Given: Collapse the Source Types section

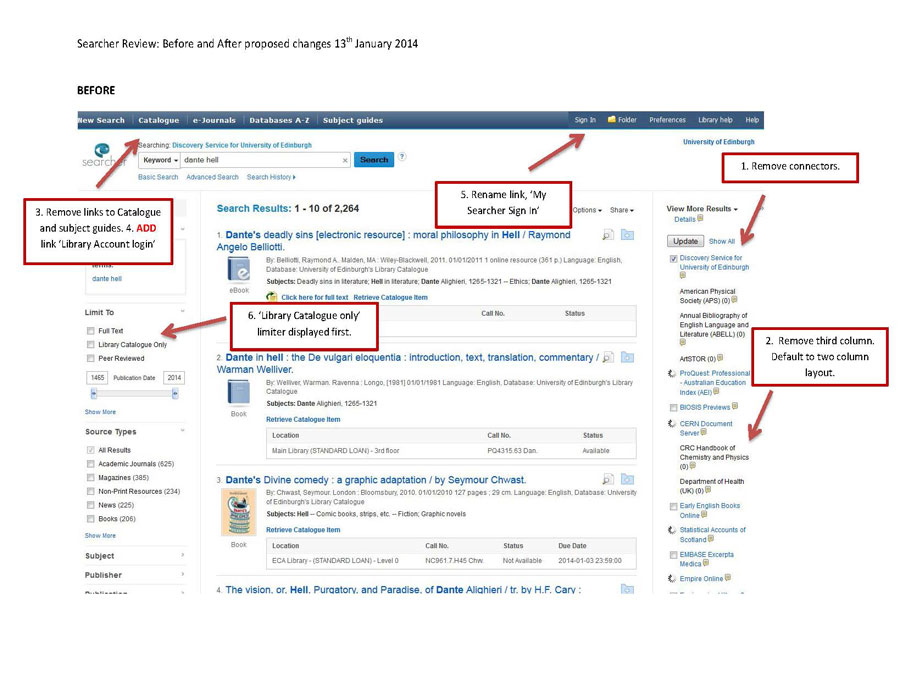Looking at the screenshot, I should point(183,431).
